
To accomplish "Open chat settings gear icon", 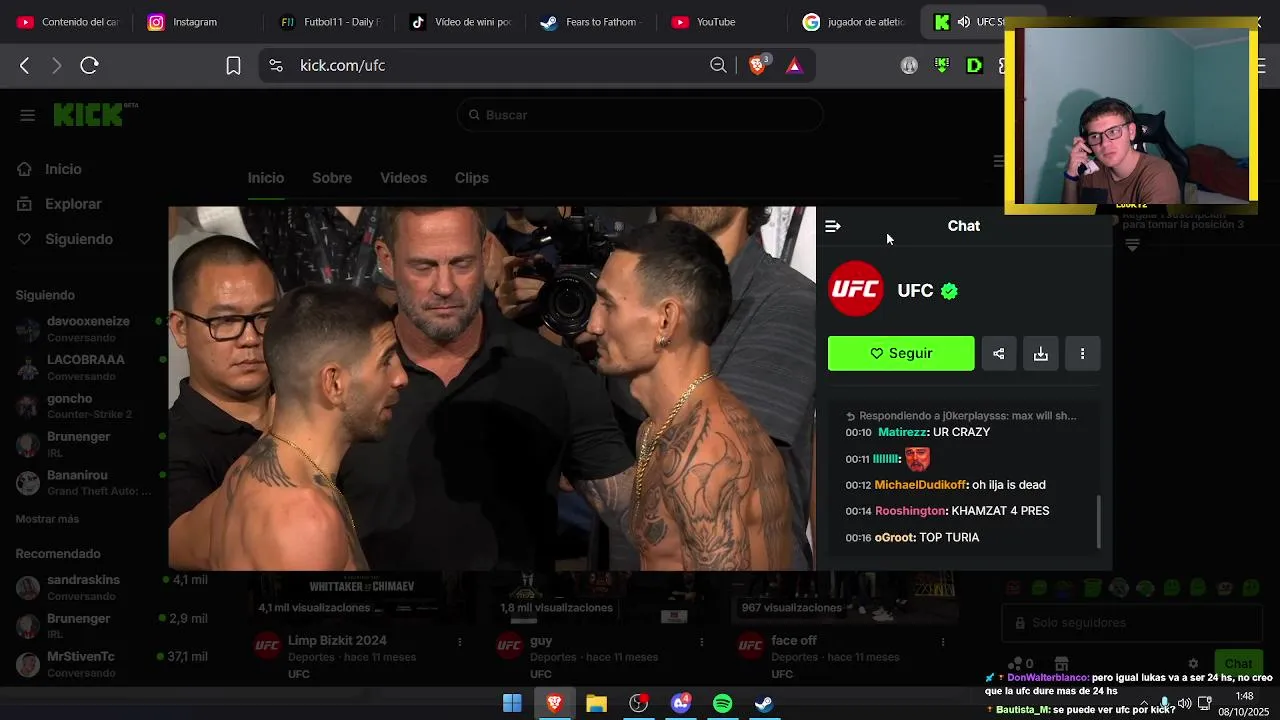I will pos(1193,664).
